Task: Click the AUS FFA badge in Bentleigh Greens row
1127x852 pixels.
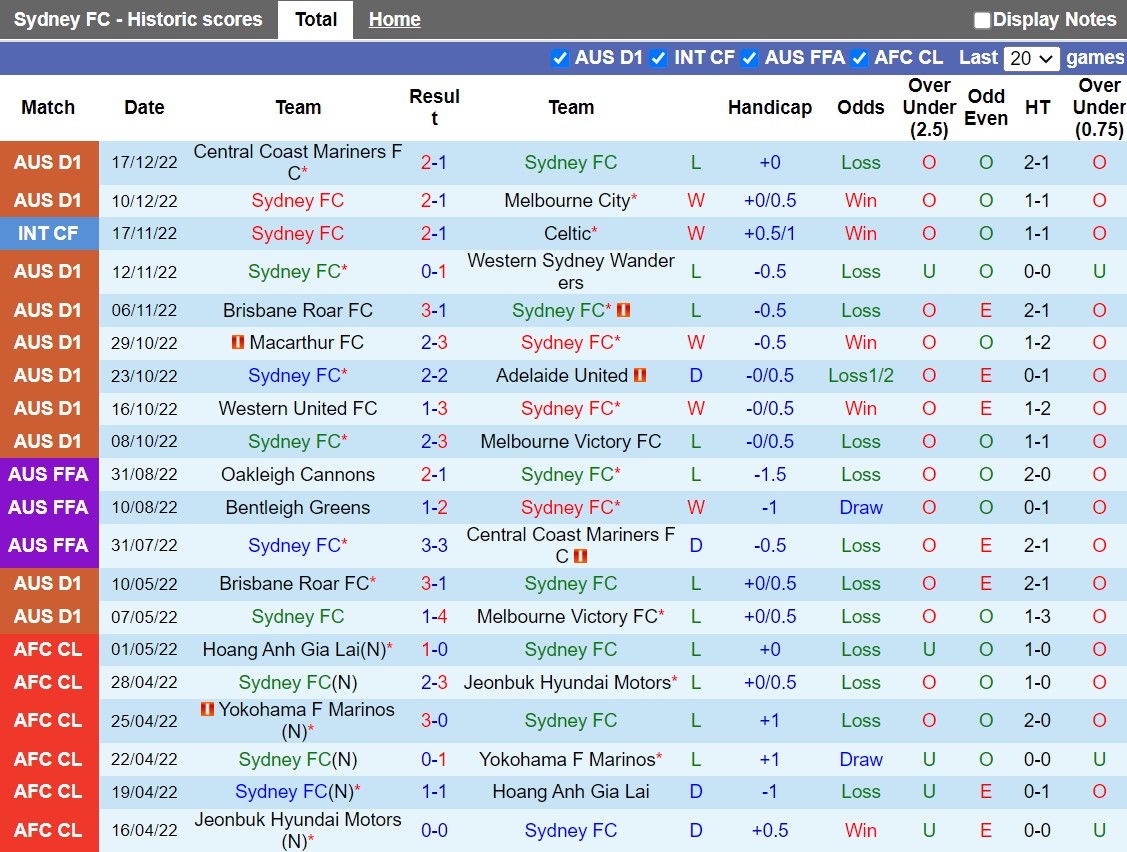Action: [x=48, y=508]
